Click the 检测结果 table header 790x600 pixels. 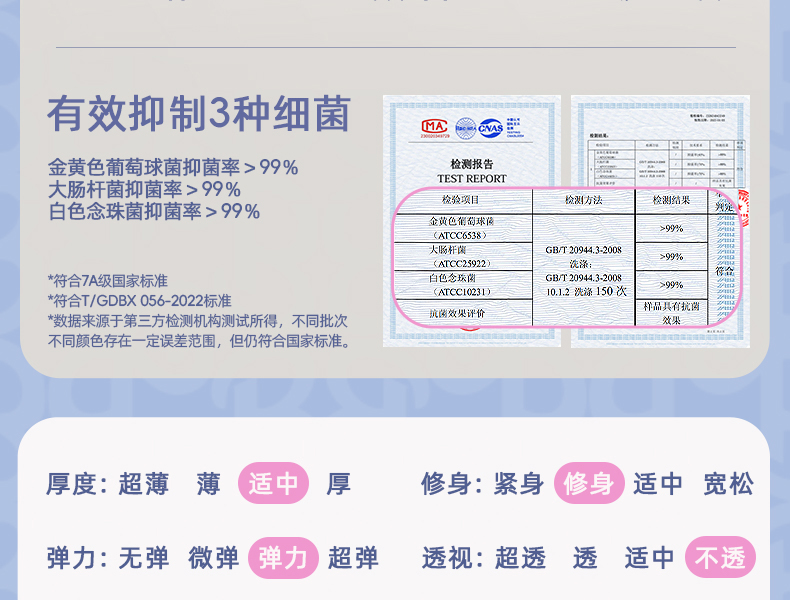(671, 199)
